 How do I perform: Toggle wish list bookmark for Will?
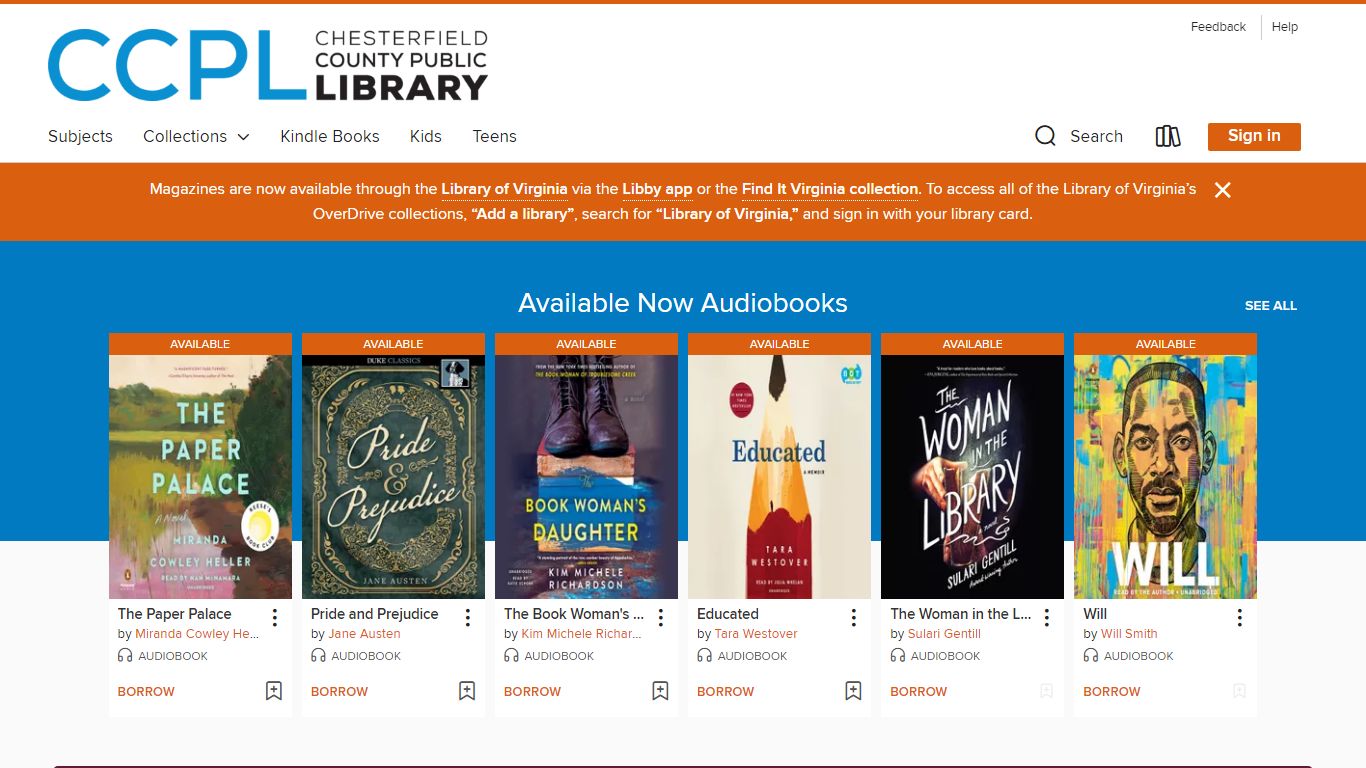[x=1239, y=691]
